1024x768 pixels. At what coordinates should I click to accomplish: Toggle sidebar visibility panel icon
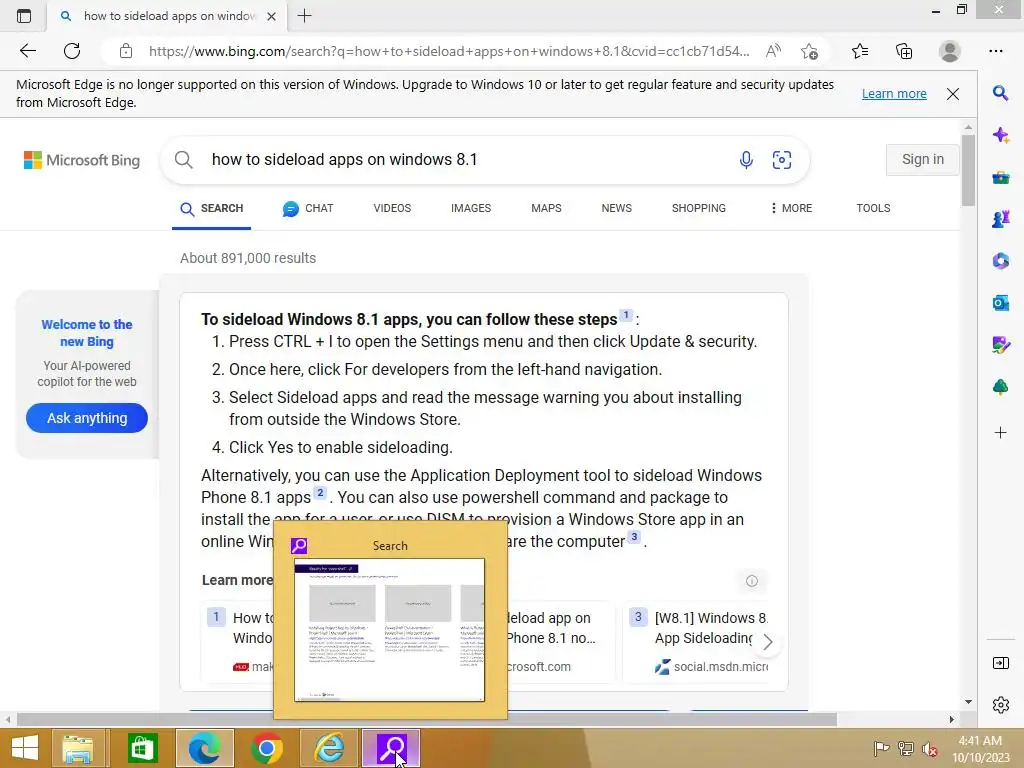(1000, 664)
